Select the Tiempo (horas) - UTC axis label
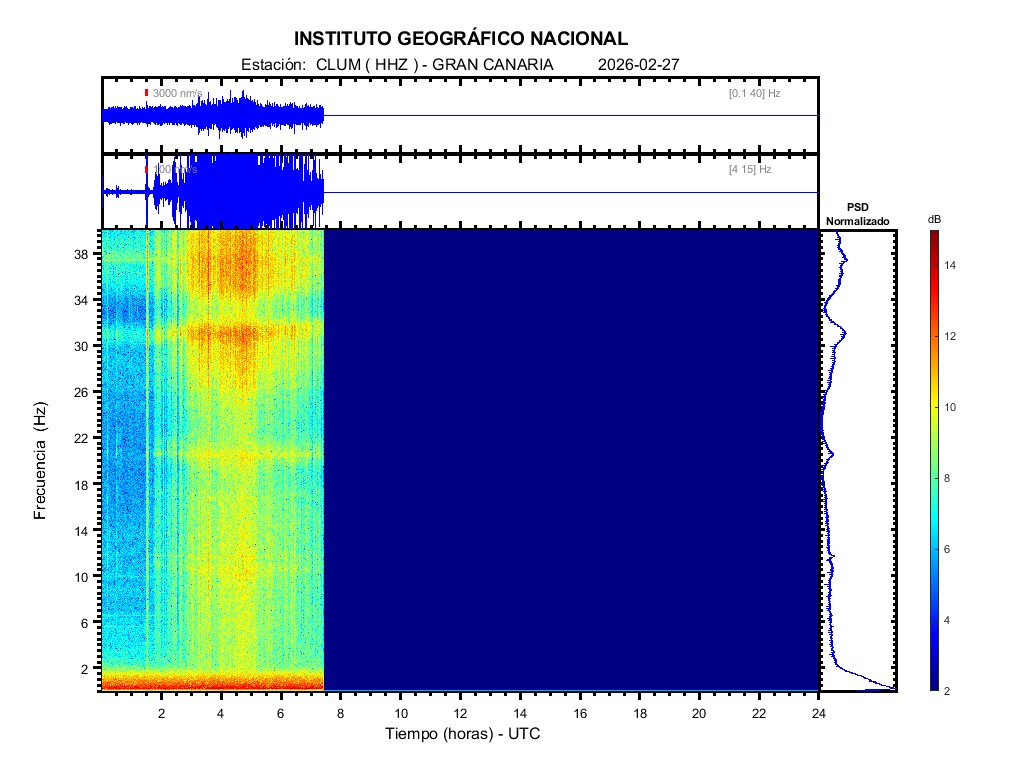This screenshot has height=768, width=1024. coord(463,734)
